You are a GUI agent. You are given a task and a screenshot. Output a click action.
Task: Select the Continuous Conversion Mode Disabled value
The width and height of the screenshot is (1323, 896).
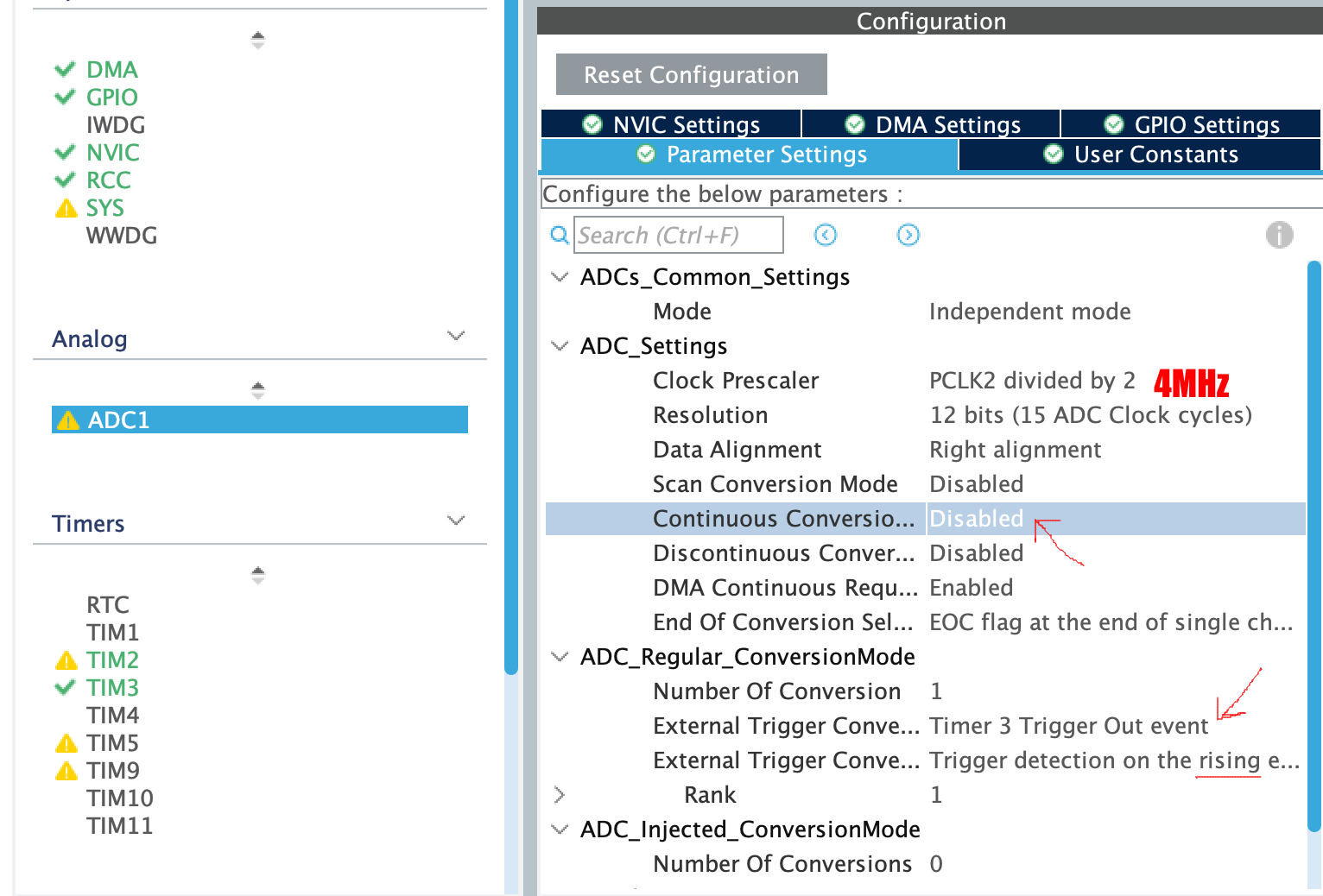click(976, 519)
